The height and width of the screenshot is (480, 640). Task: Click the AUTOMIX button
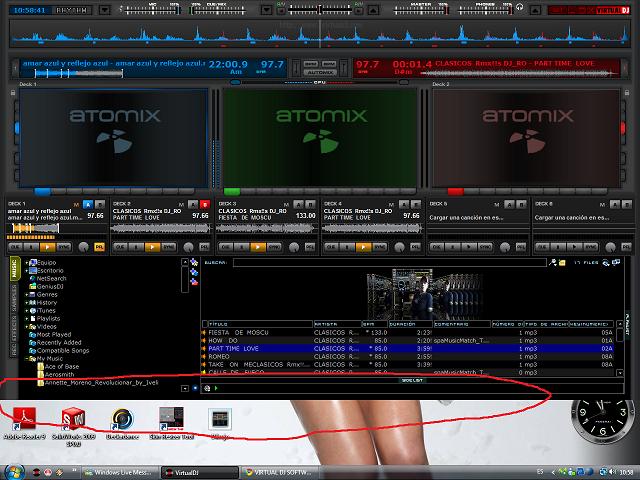point(320,72)
